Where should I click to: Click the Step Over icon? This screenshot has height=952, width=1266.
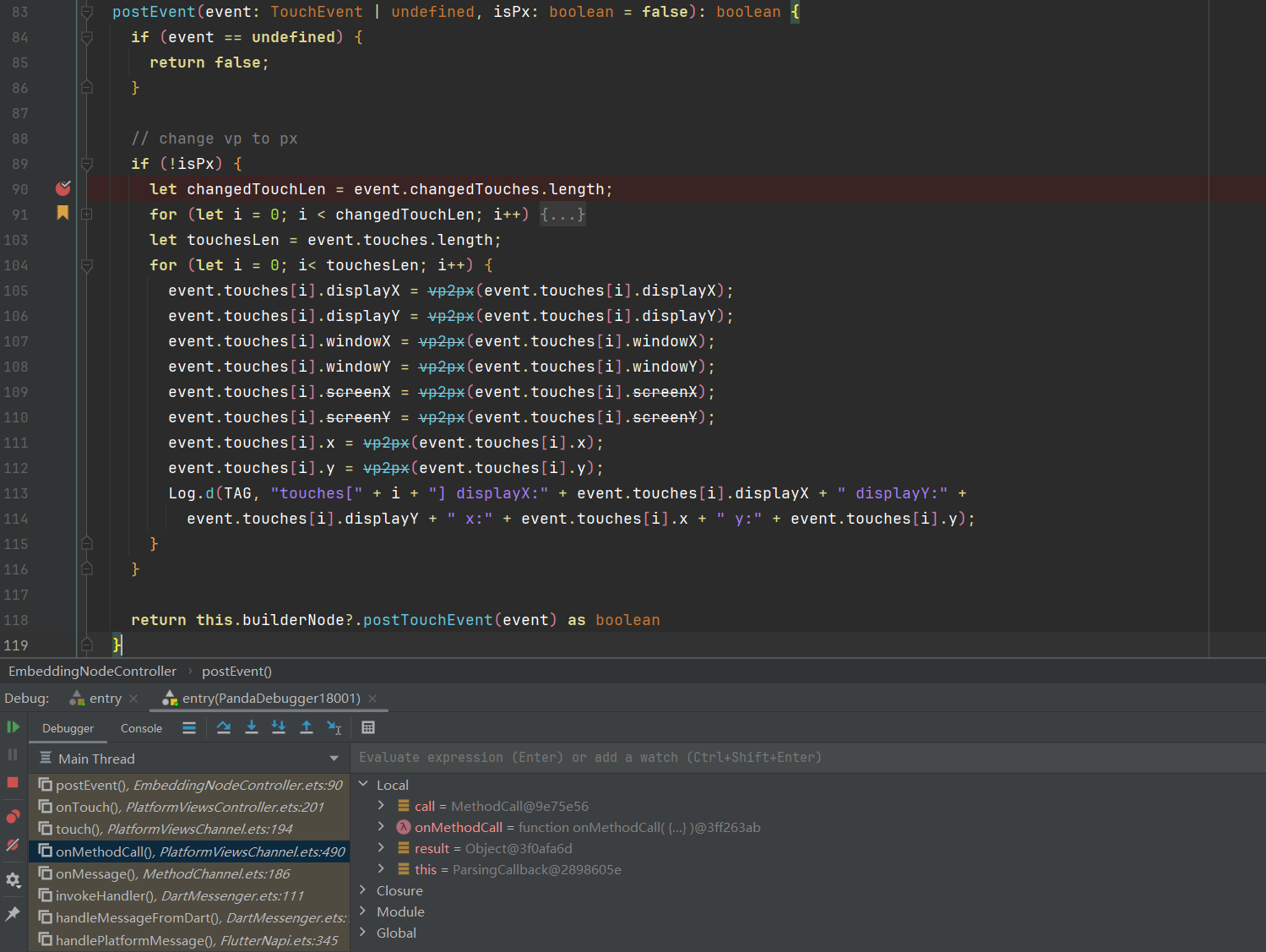coord(224,727)
